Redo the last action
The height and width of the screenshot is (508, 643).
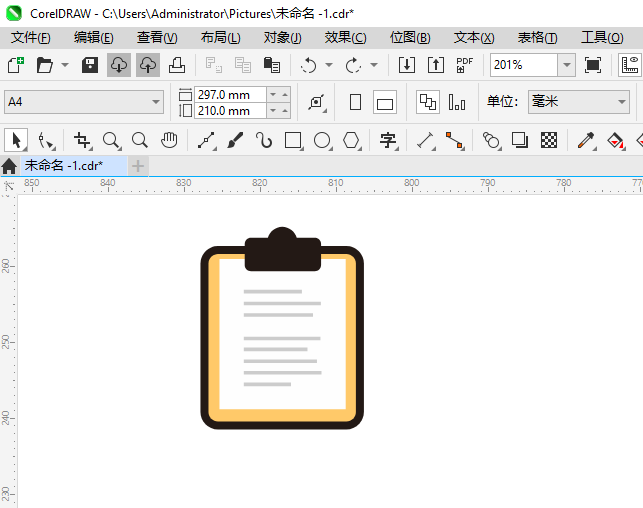(353, 65)
